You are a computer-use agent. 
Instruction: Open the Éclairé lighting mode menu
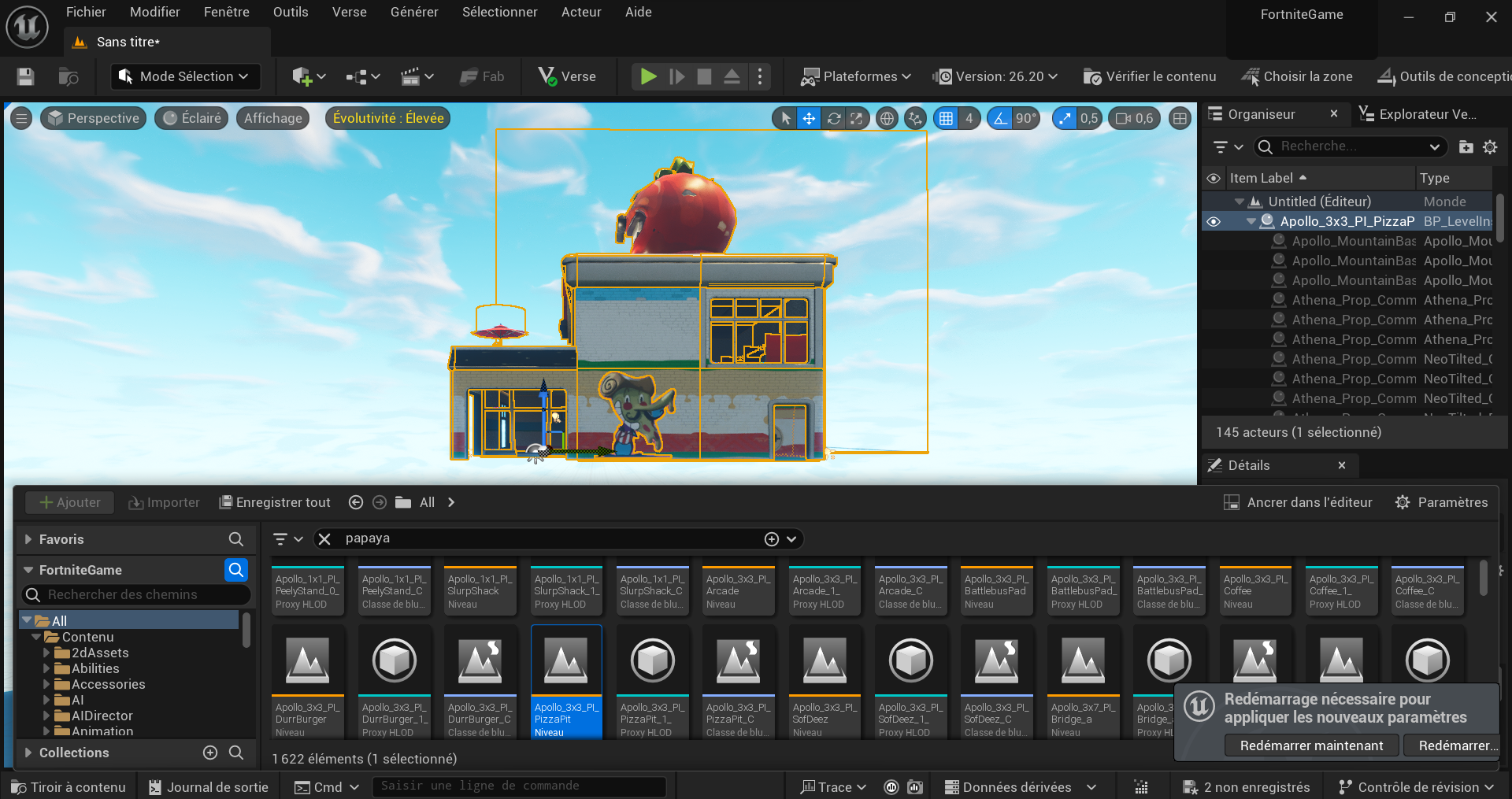point(191,118)
